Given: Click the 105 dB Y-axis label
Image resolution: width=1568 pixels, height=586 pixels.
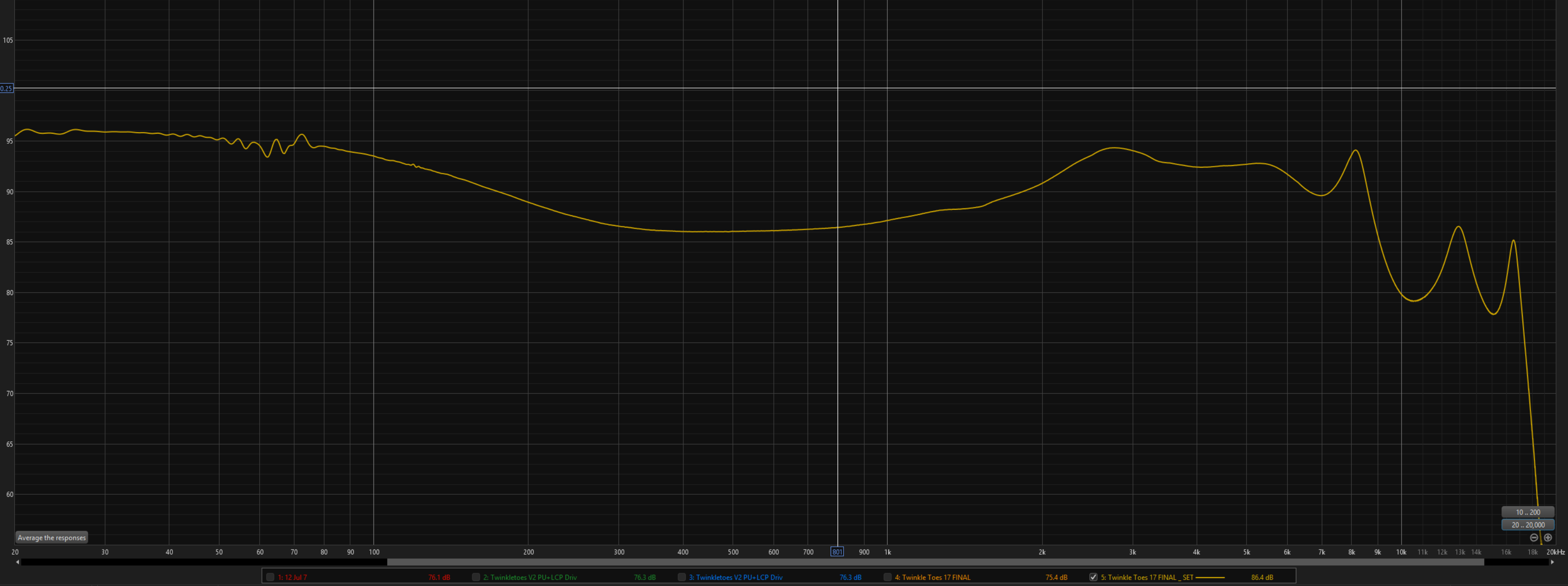Looking at the screenshot, I should click(8, 41).
